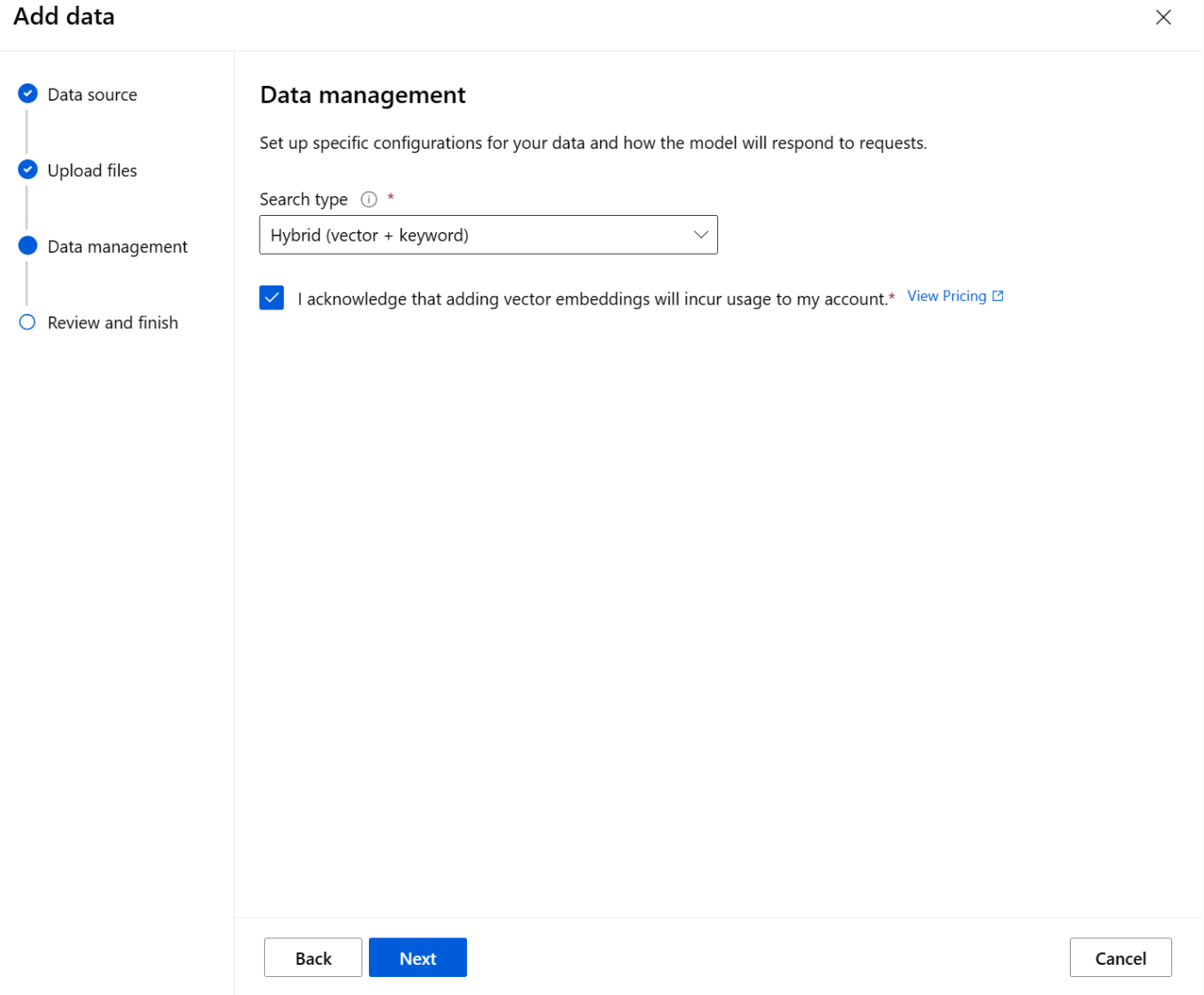Viewport: 1204px width, 995px height.
Task: Click the 'I acknowledge that adding vector embeddings' text
Action: point(593,299)
